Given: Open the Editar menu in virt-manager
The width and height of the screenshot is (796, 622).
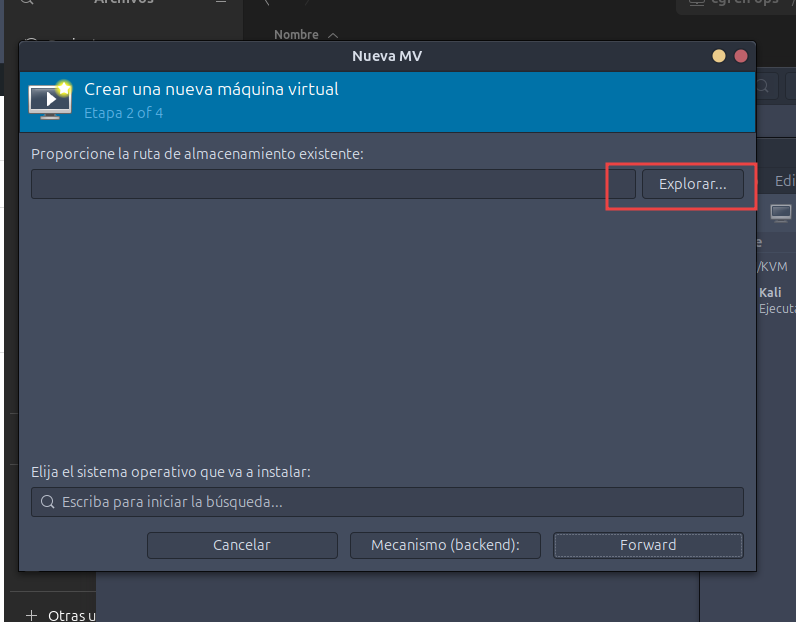Looking at the screenshot, I should [x=785, y=182].
